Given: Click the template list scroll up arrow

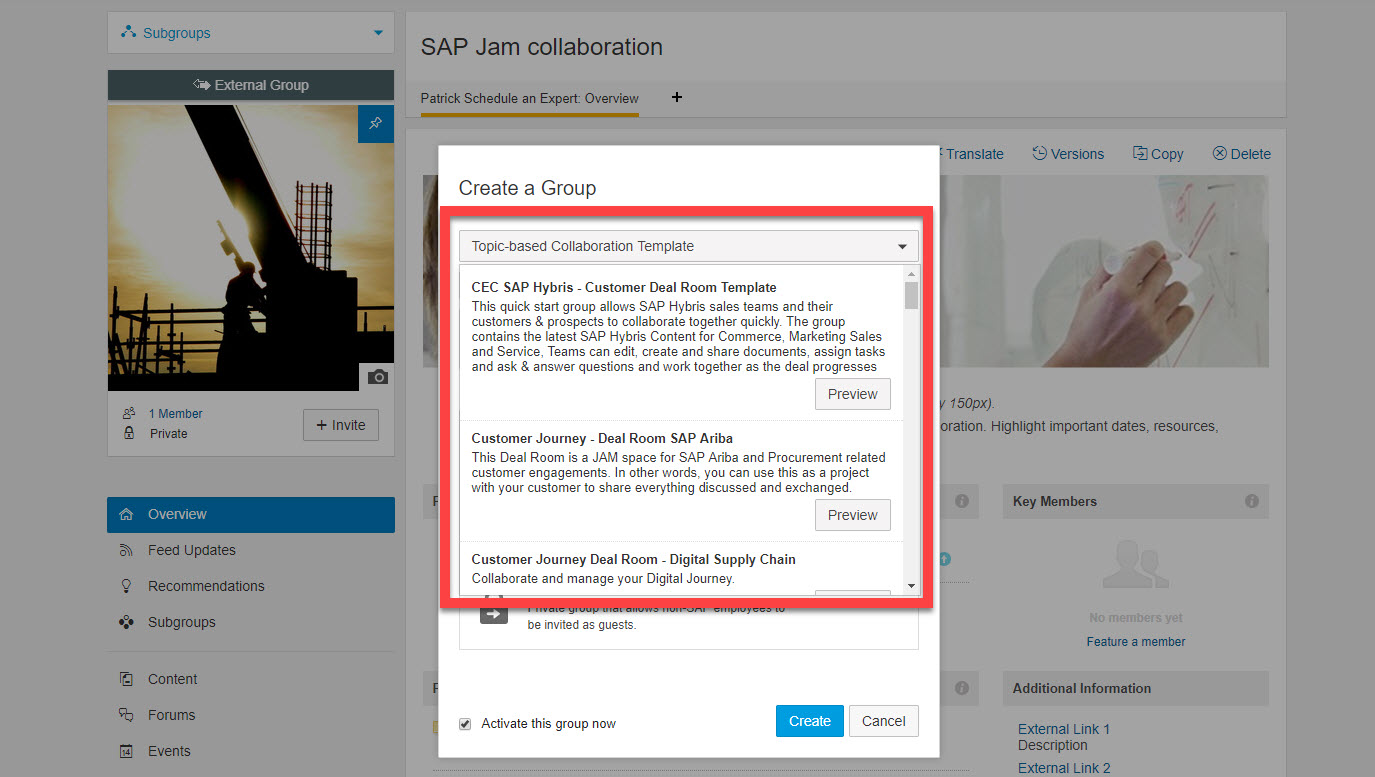Looking at the screenshot, I should pyautogui.click(x=911, y=274).
